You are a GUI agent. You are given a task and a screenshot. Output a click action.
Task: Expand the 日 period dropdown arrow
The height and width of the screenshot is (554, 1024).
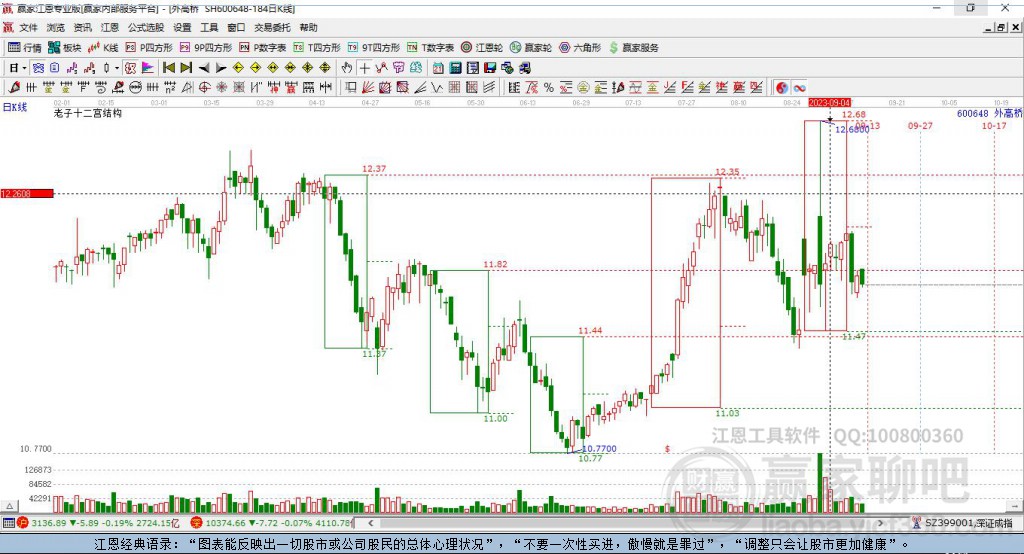(24, 68)
